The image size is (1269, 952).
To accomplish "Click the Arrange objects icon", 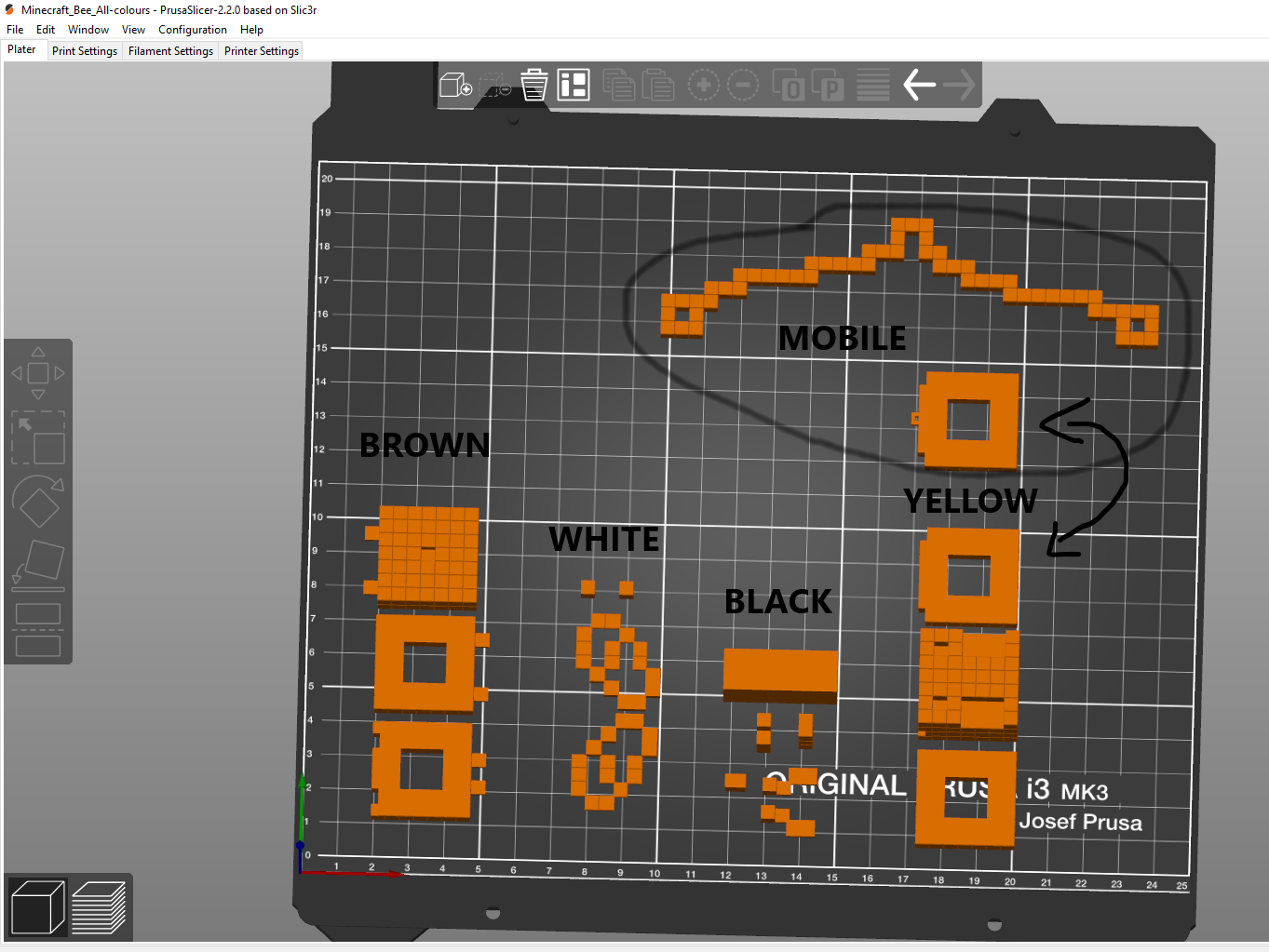I will coord(574,85).
